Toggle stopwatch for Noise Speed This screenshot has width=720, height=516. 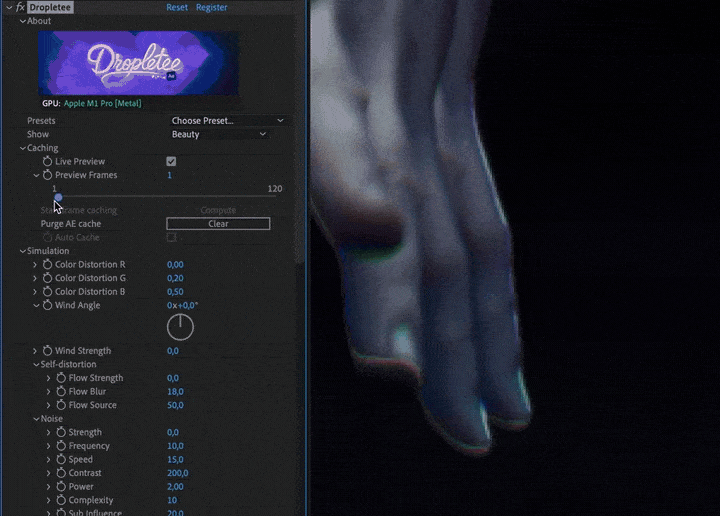[61, 459]
